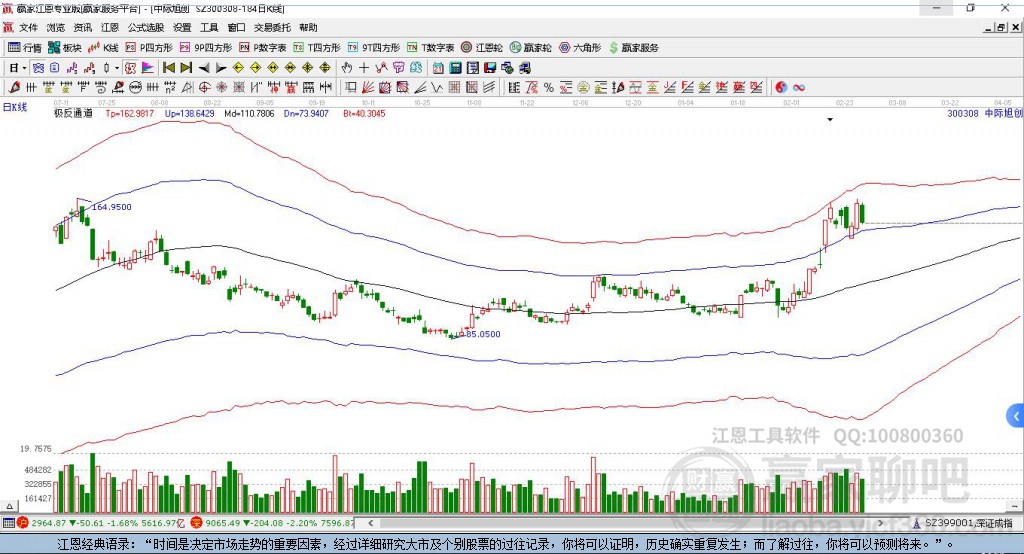The width and height of the screenshot is (1024, 554).
Task: Open the calculator tool
Action: (x=456, y=68)
